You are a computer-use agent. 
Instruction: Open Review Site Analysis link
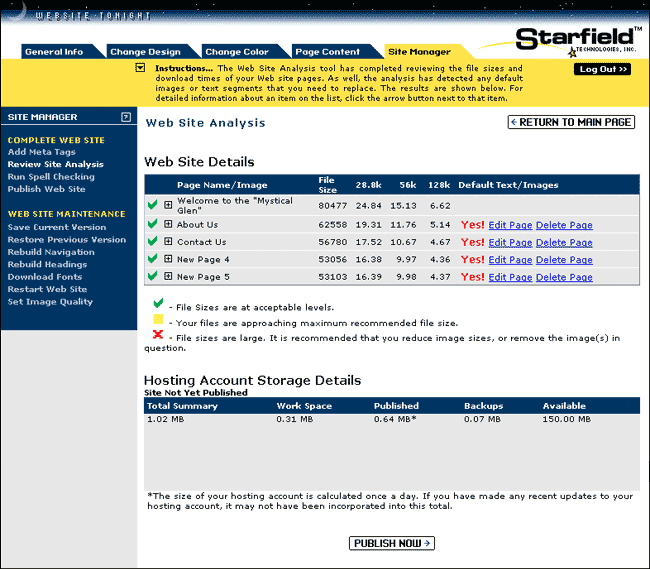(56, 165)
